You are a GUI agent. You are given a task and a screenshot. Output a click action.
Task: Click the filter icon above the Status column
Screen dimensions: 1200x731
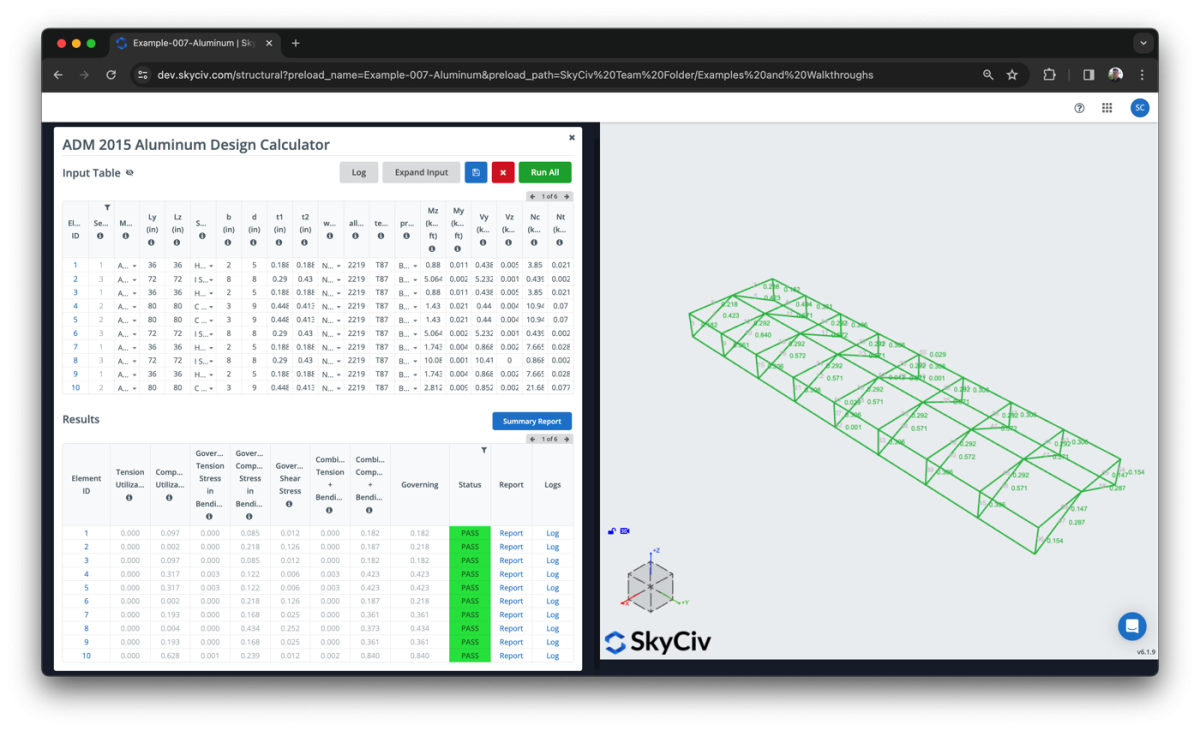coord(483,451)
